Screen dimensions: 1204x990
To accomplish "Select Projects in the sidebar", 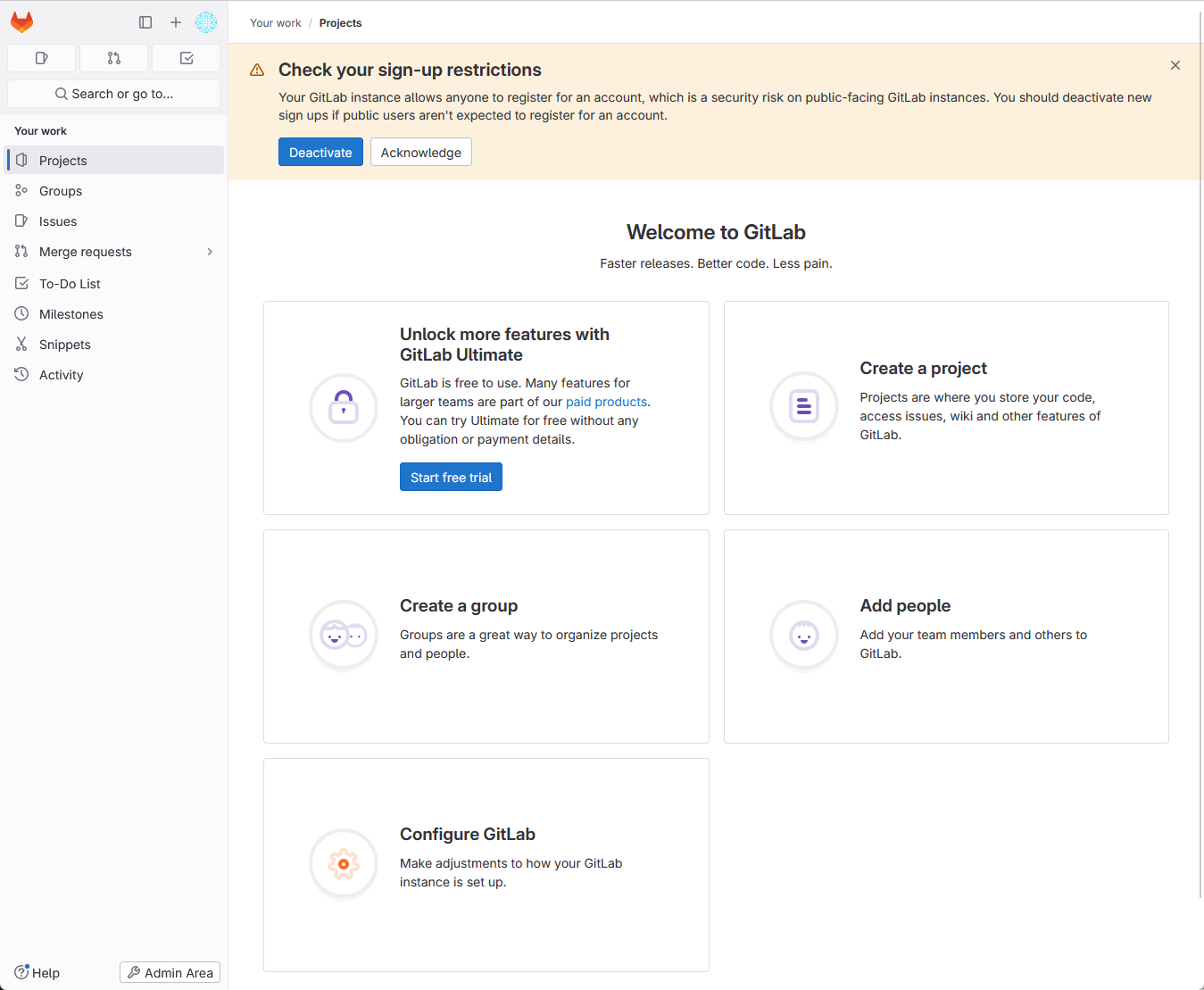I will tap(115, 161).
